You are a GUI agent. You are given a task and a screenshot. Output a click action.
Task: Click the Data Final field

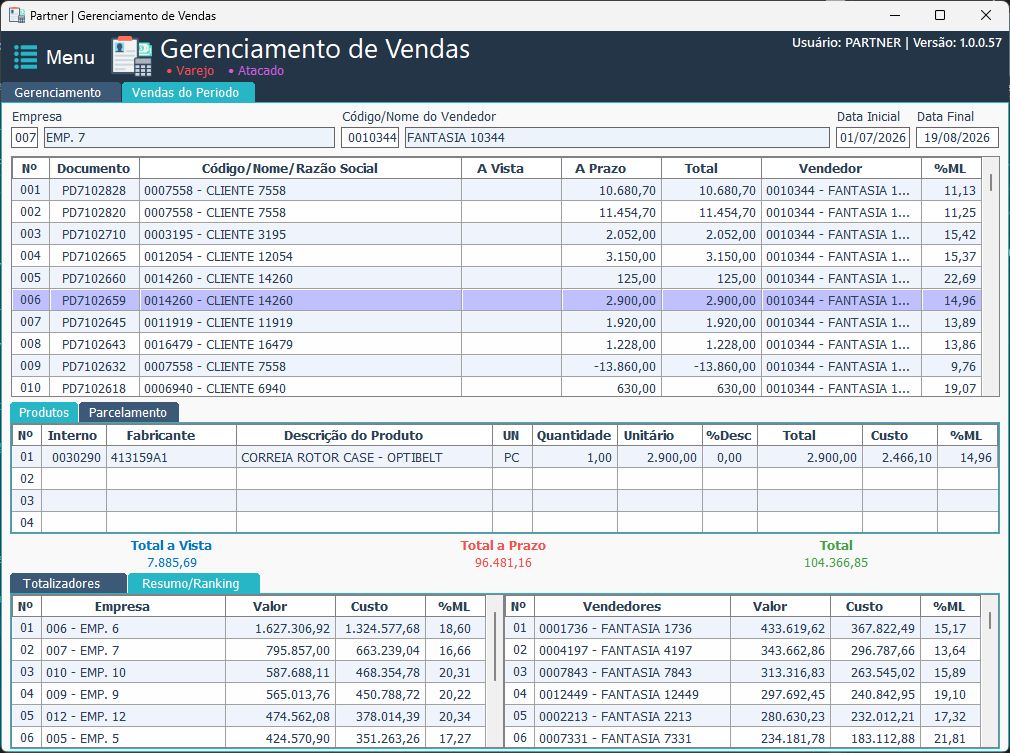(957, 137)
